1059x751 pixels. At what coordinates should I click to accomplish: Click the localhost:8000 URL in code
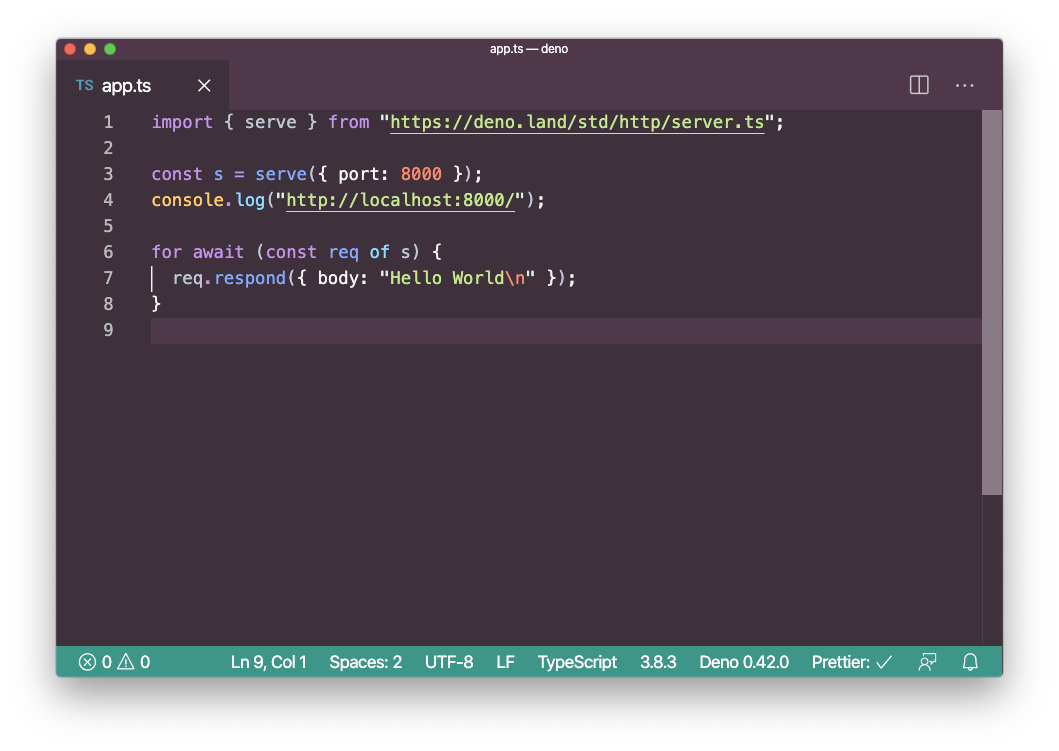[x=401, y=200]
